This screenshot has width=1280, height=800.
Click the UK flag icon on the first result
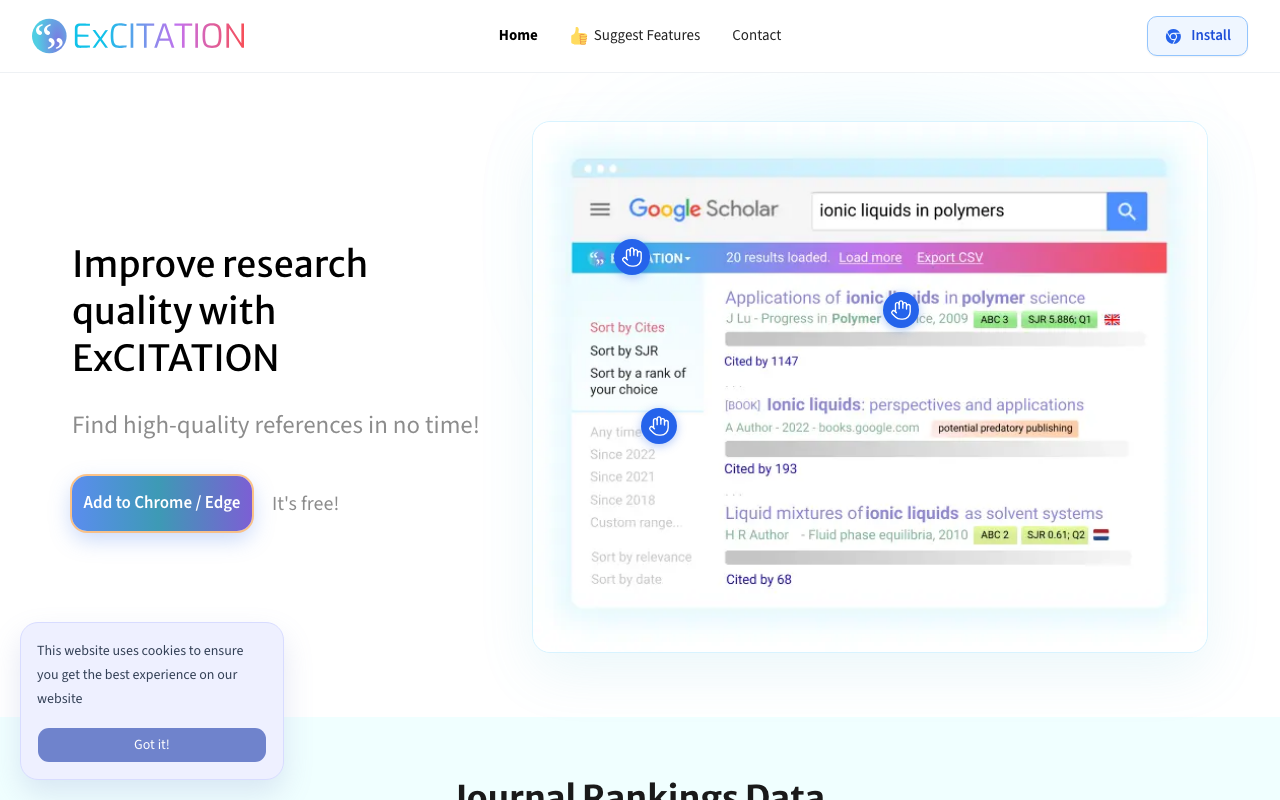[1112, 320]
